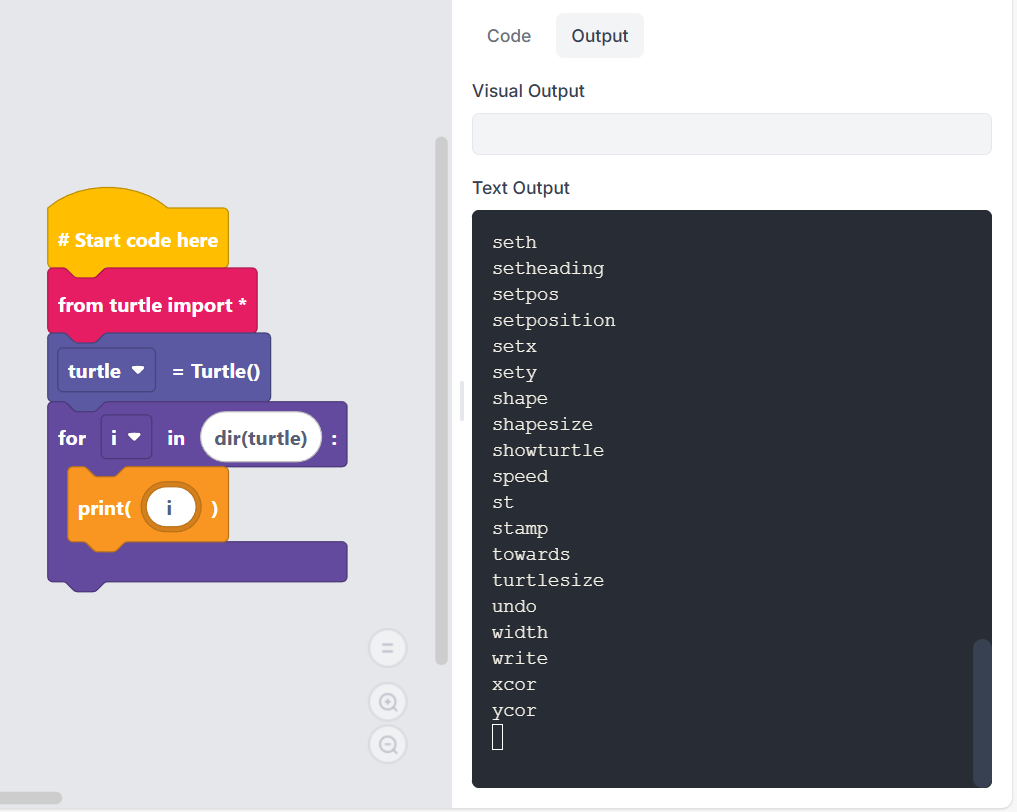1017x812 pixels.
Task: Click the panel divider resize handle
Action: [x=461, y=400]
